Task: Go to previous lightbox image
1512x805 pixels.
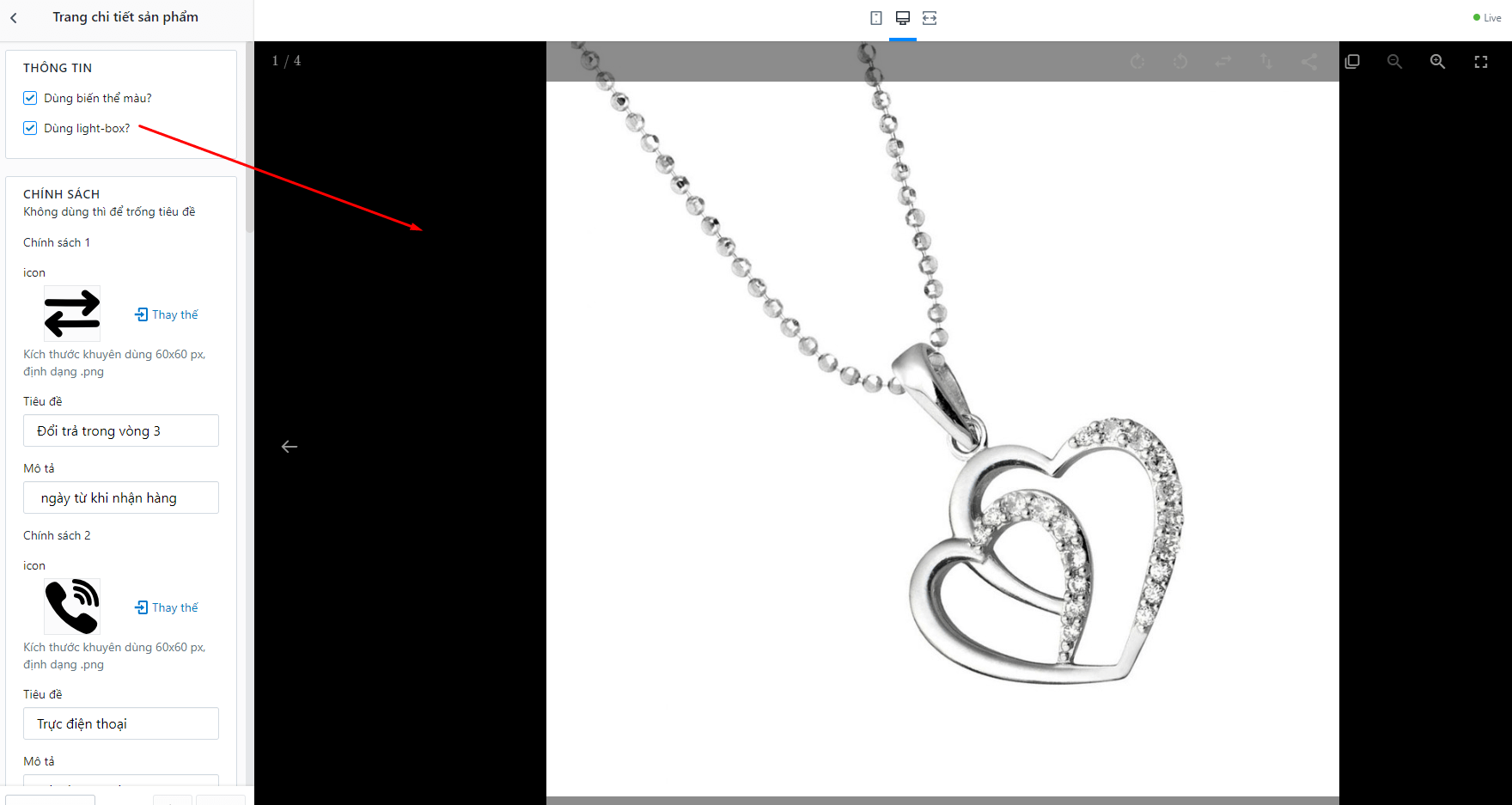Action: pos(290,447)
